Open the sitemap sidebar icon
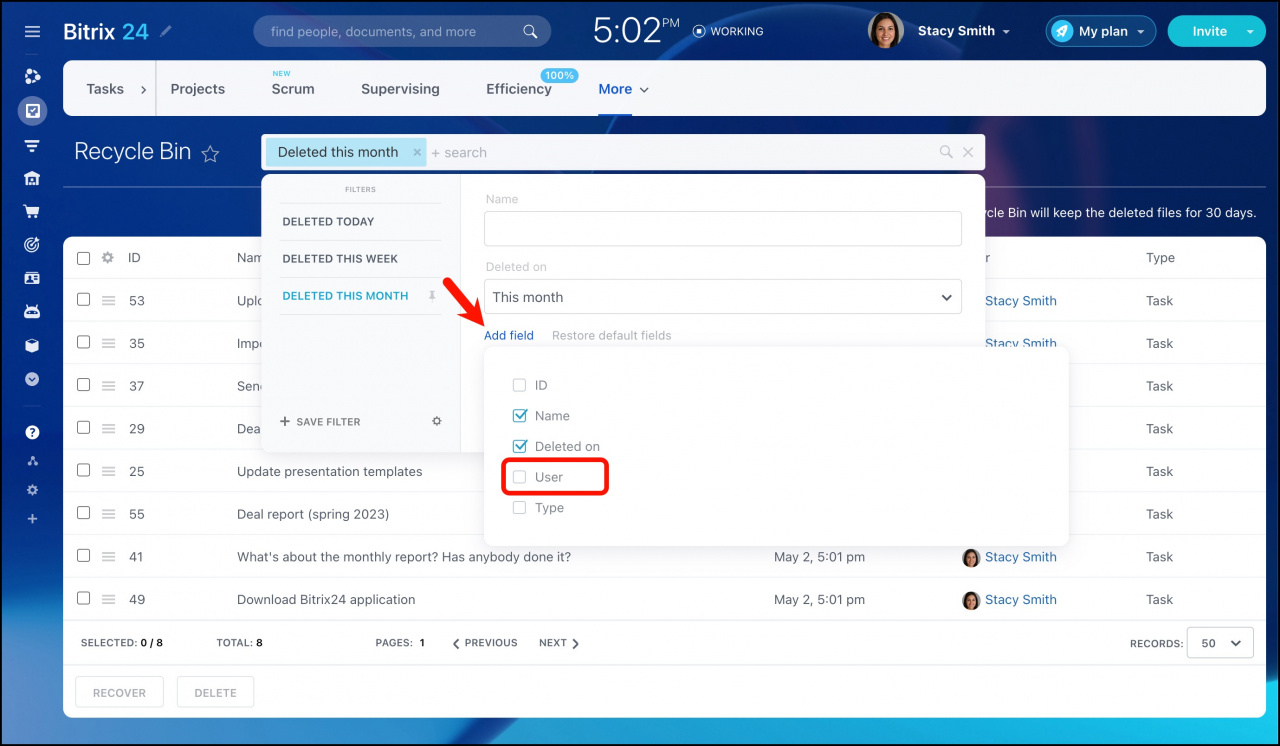 32,461
